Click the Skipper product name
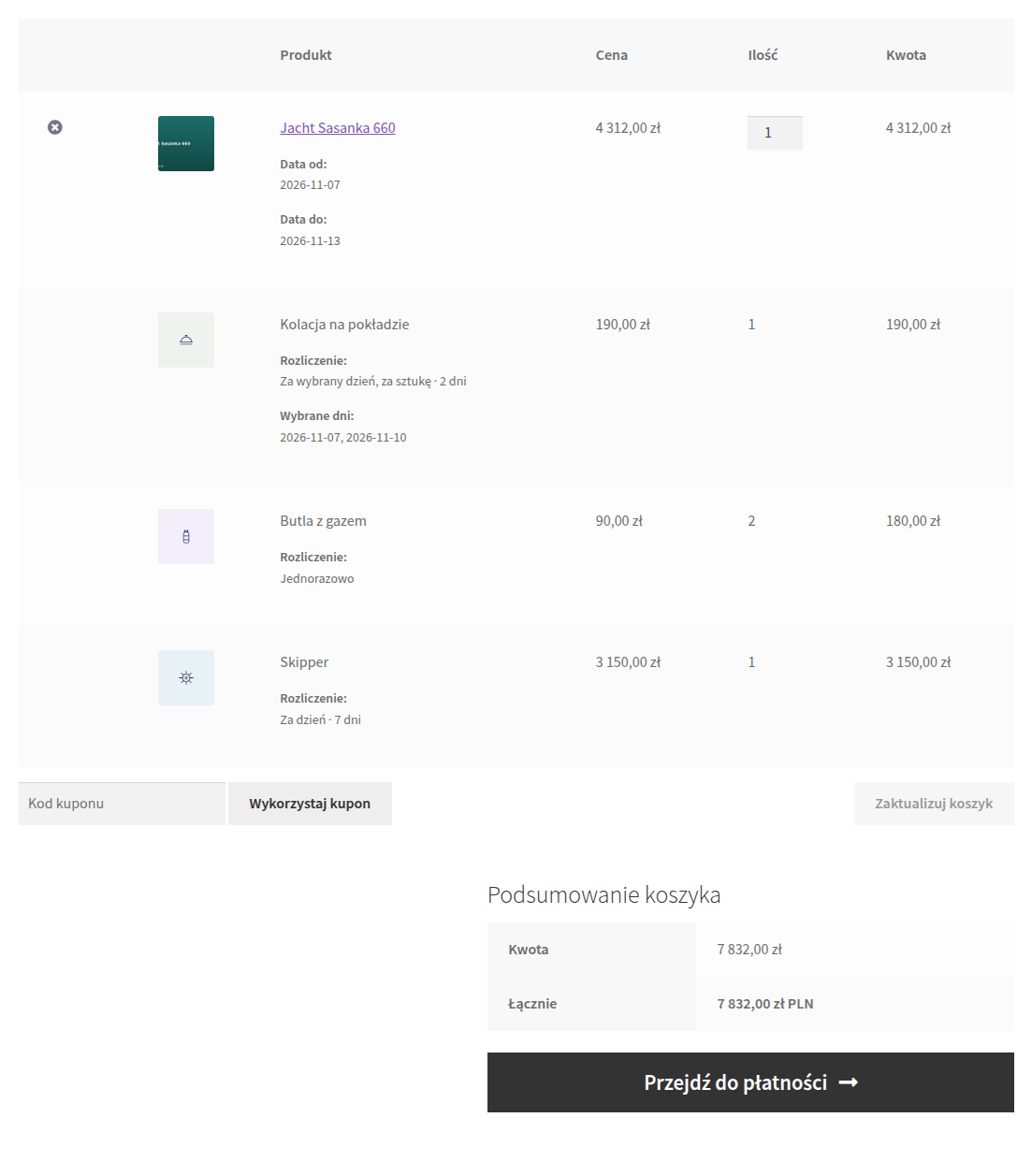 (304, 662)
